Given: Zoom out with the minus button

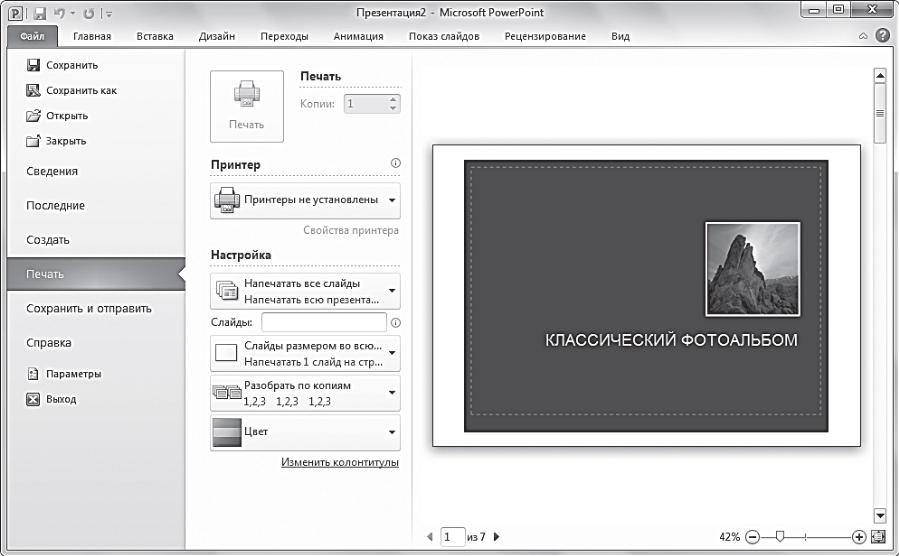Looking at the screenshot, I should [752, 537].
